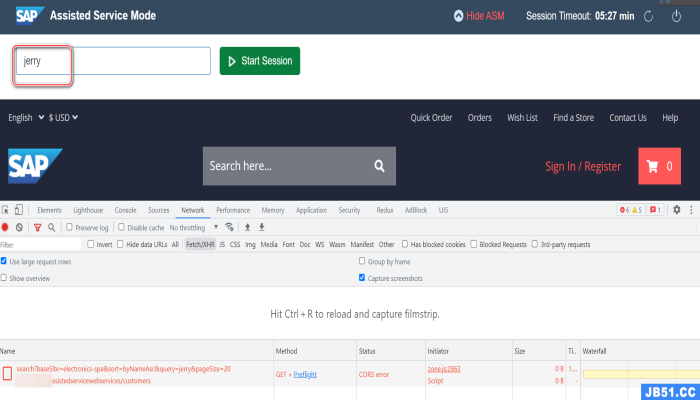Stop recording network log red button
Screen dimensions: 700x400
tap(5, 227)
